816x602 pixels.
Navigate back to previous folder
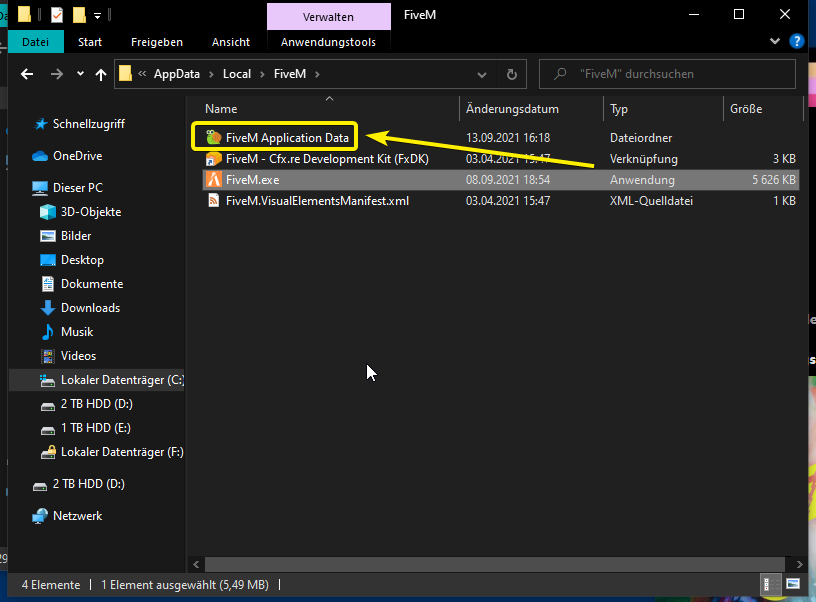pos(27,74)
